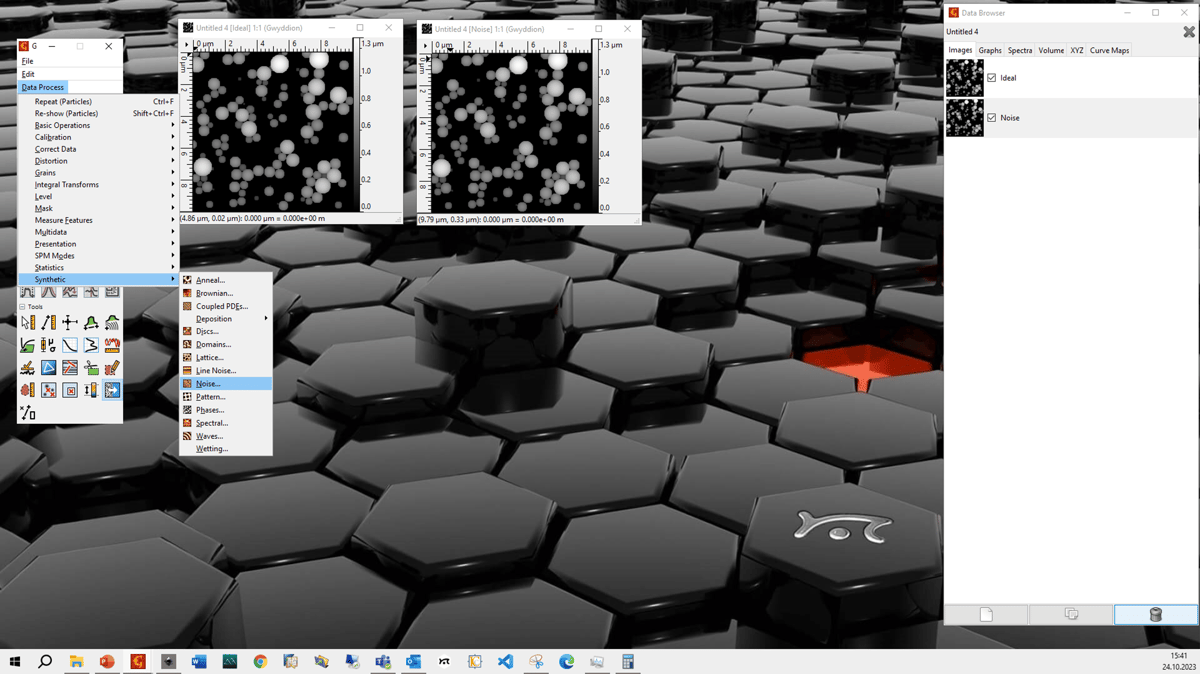Expand the Basic Operations submenu
The width and height of the screenshot is (1200, 674).
pyautogui.click(x=98, y=125)
